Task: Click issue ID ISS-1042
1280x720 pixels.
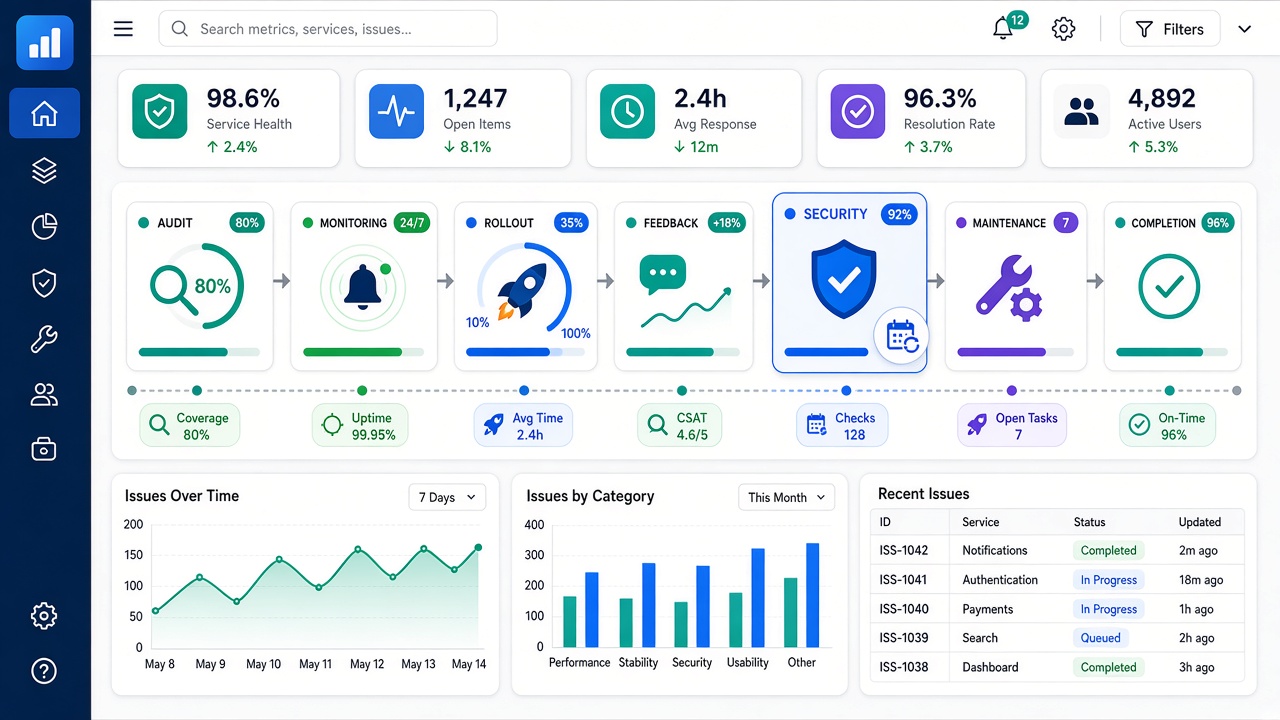Action: tap(904, 550)
